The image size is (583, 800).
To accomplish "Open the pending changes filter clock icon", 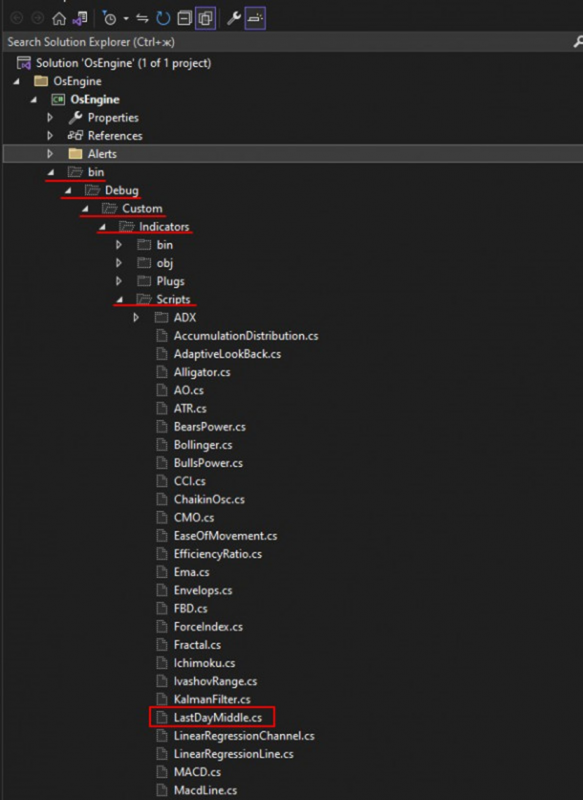I will [x=109, y=19].
